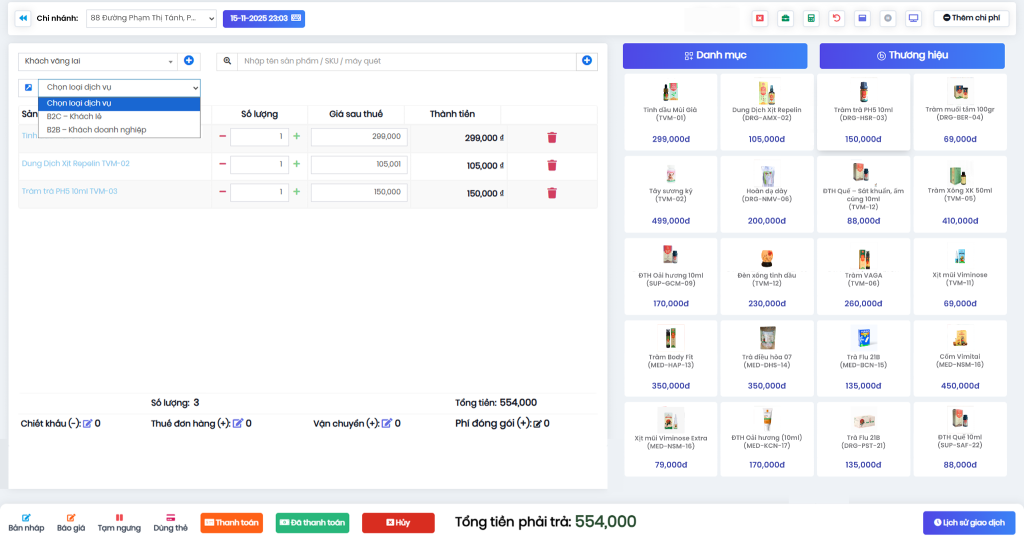Click price field showing 105,001
This screenshot has height=546, width=1024.
click(x=359, y=165)
